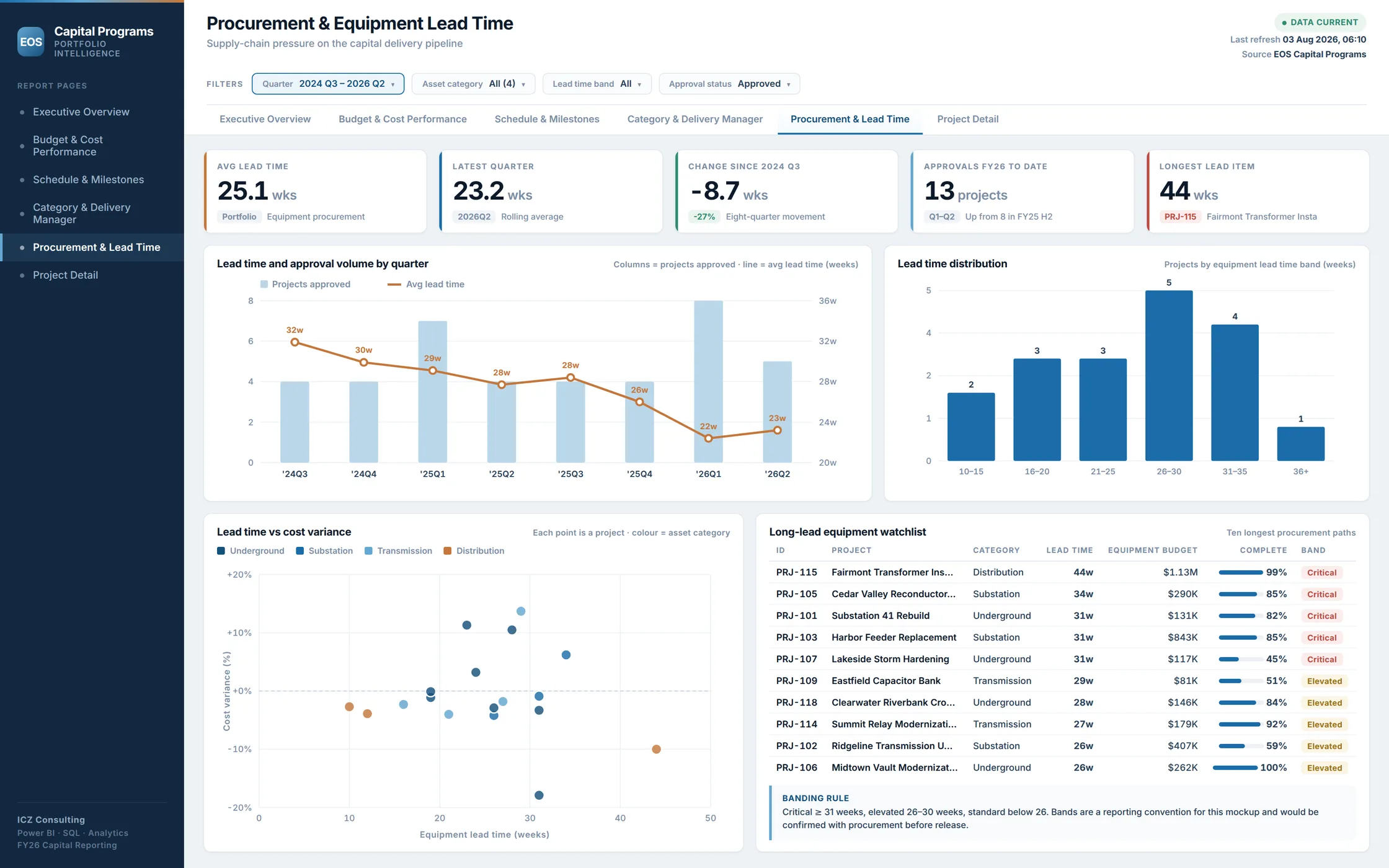Select the Procurement & Lead Time tab
This screenshot has width=1389, height=868.
coord(850,119)
